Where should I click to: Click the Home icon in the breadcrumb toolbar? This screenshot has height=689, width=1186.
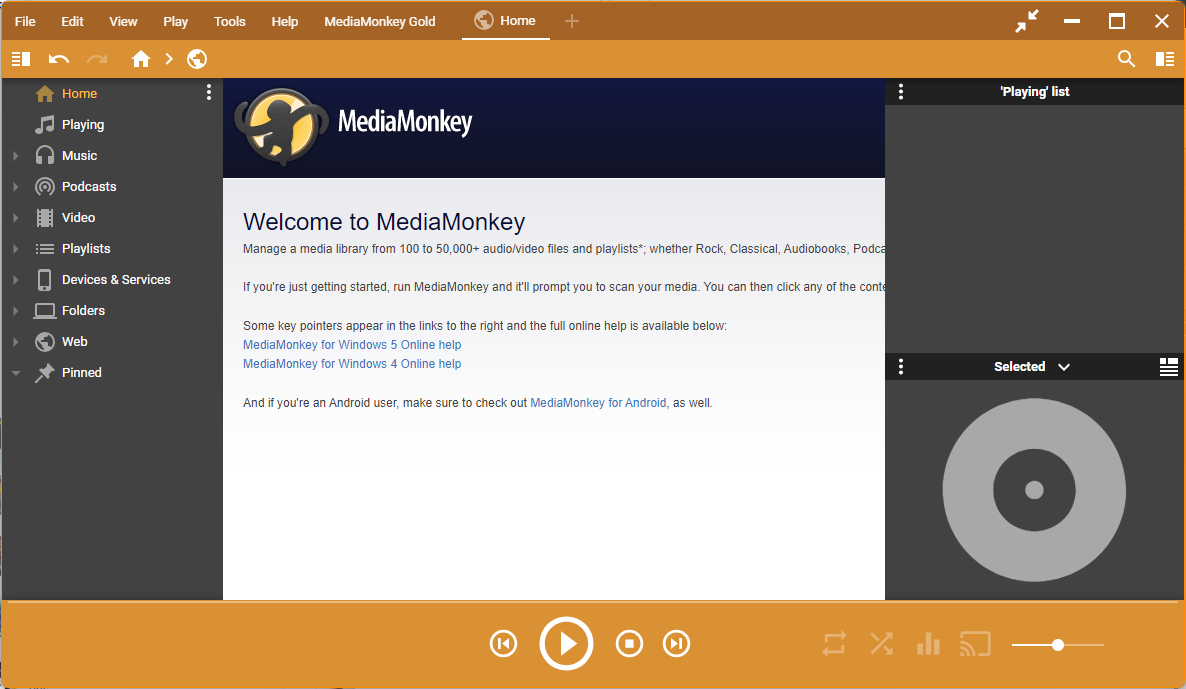tap(141, 59)
